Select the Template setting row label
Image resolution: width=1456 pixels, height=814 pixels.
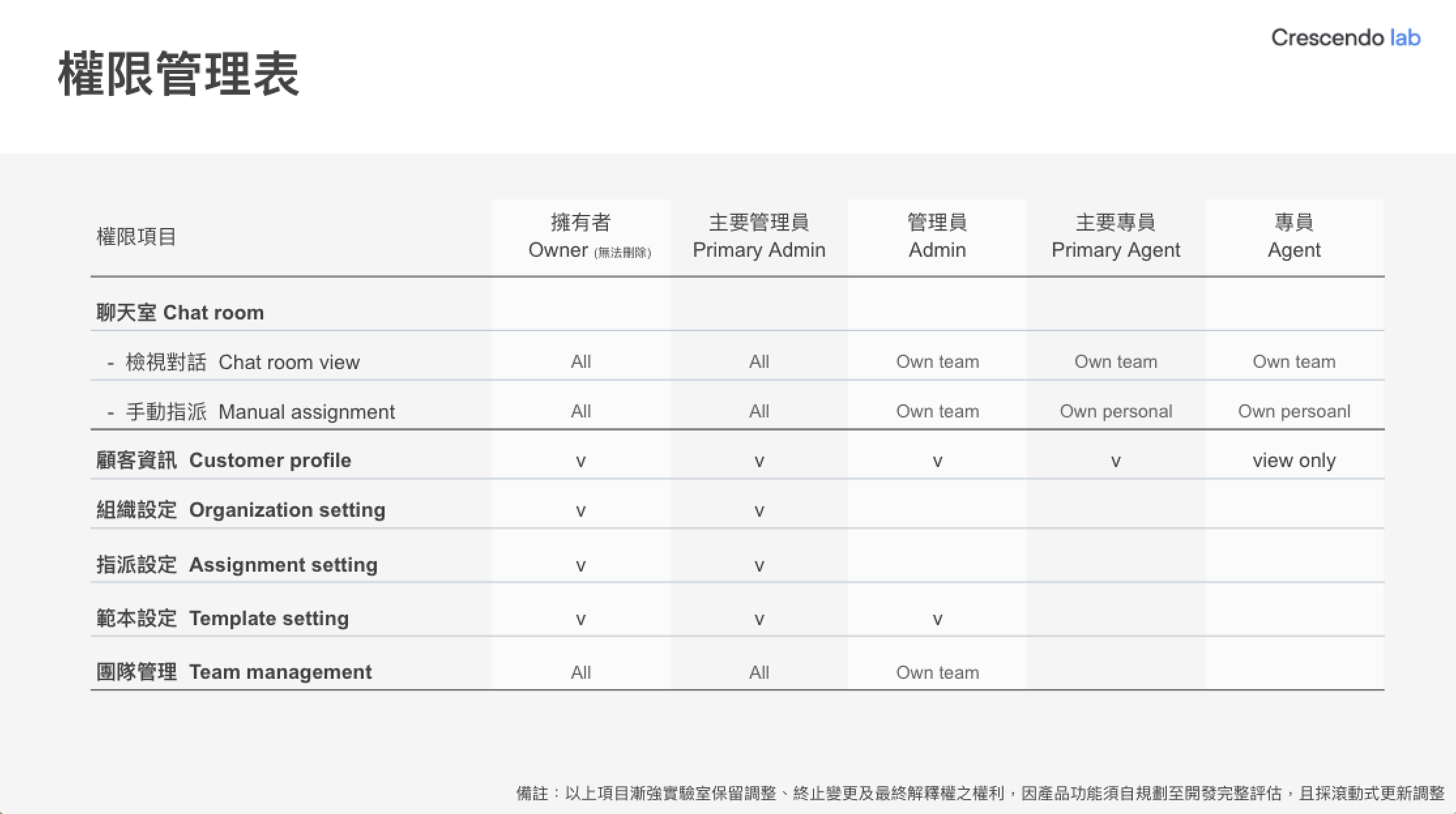click(x=223, y=618)
